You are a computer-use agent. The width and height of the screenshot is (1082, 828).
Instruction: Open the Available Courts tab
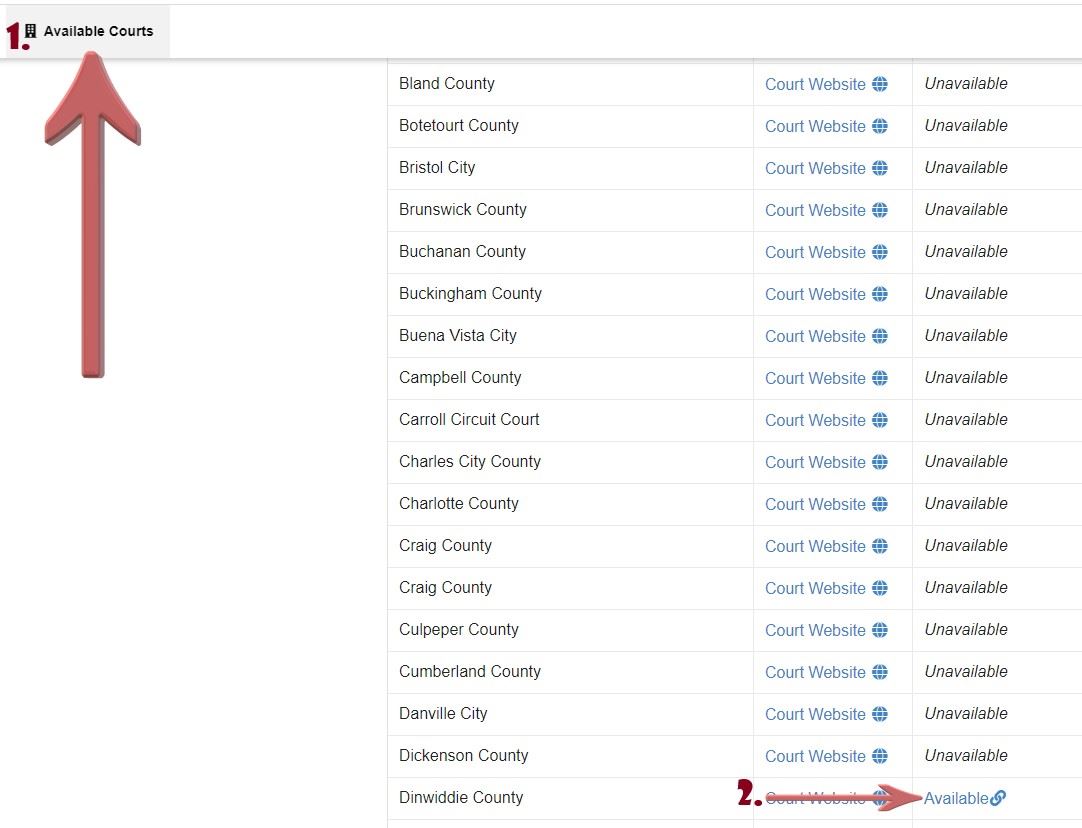(x=98, y=31)
